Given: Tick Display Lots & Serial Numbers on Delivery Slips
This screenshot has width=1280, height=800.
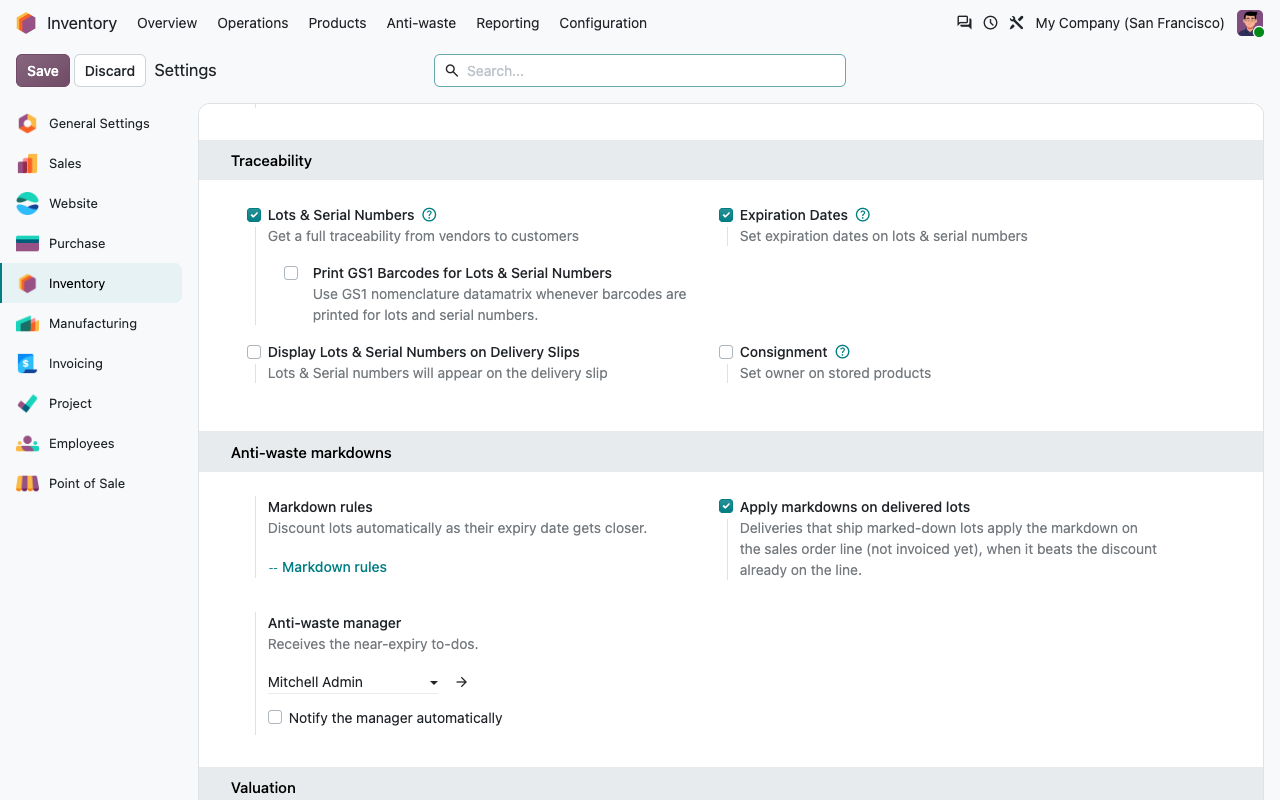Looking at the screenshot, I should [254, 352].
